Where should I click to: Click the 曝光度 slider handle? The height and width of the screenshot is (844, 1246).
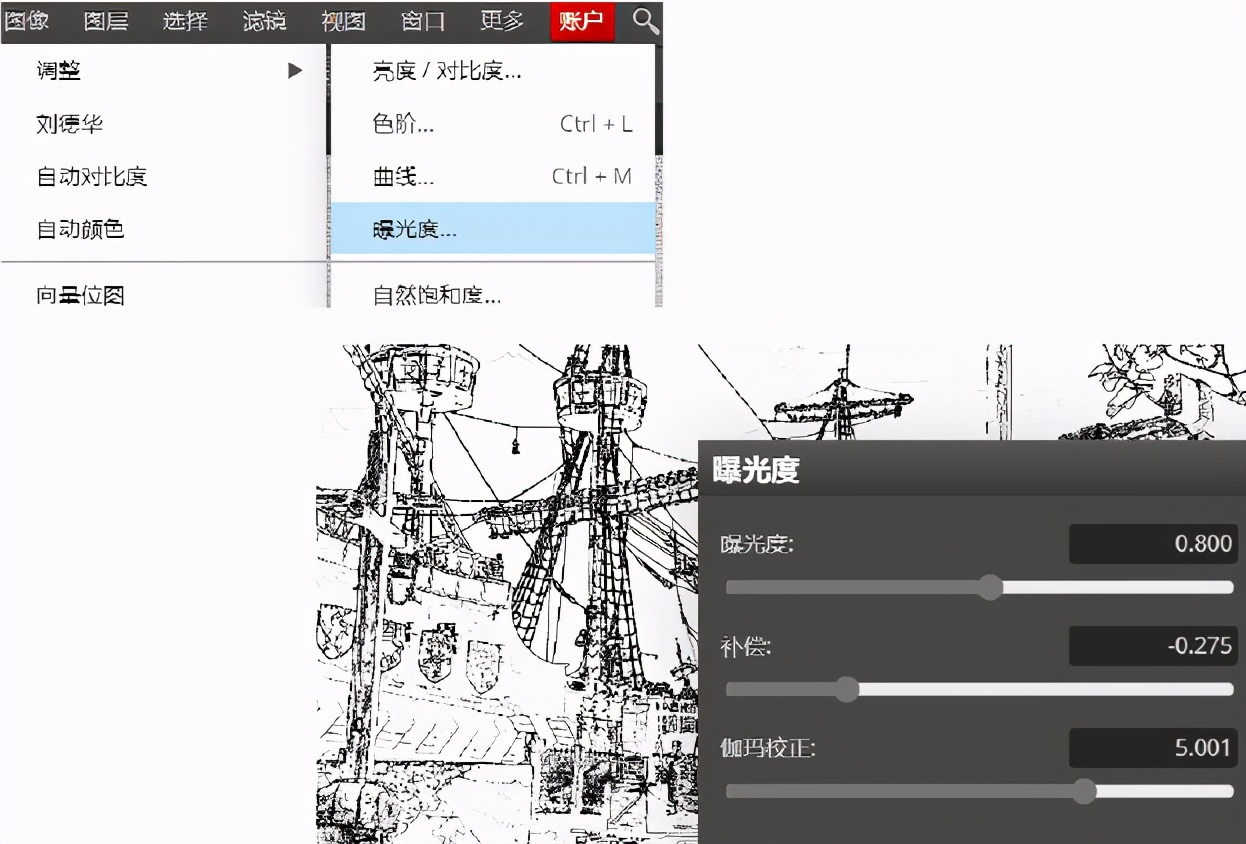990,587
